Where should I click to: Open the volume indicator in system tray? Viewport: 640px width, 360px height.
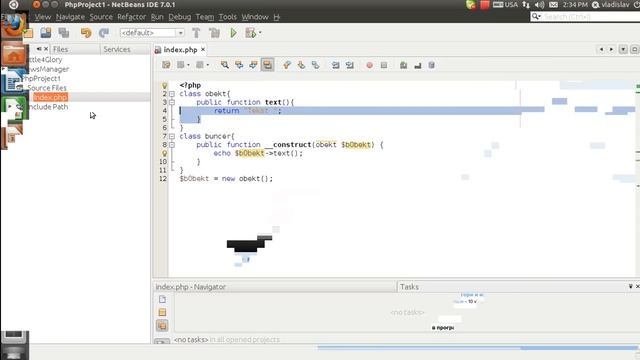pos(540,5)
